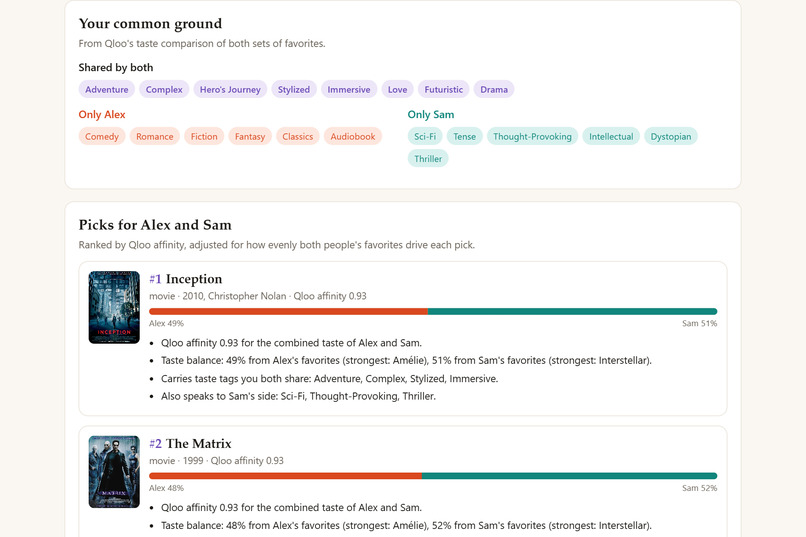Select the Complex shared tag
Viewport: 806px width, 537px height.
click(x=164, y=89)
